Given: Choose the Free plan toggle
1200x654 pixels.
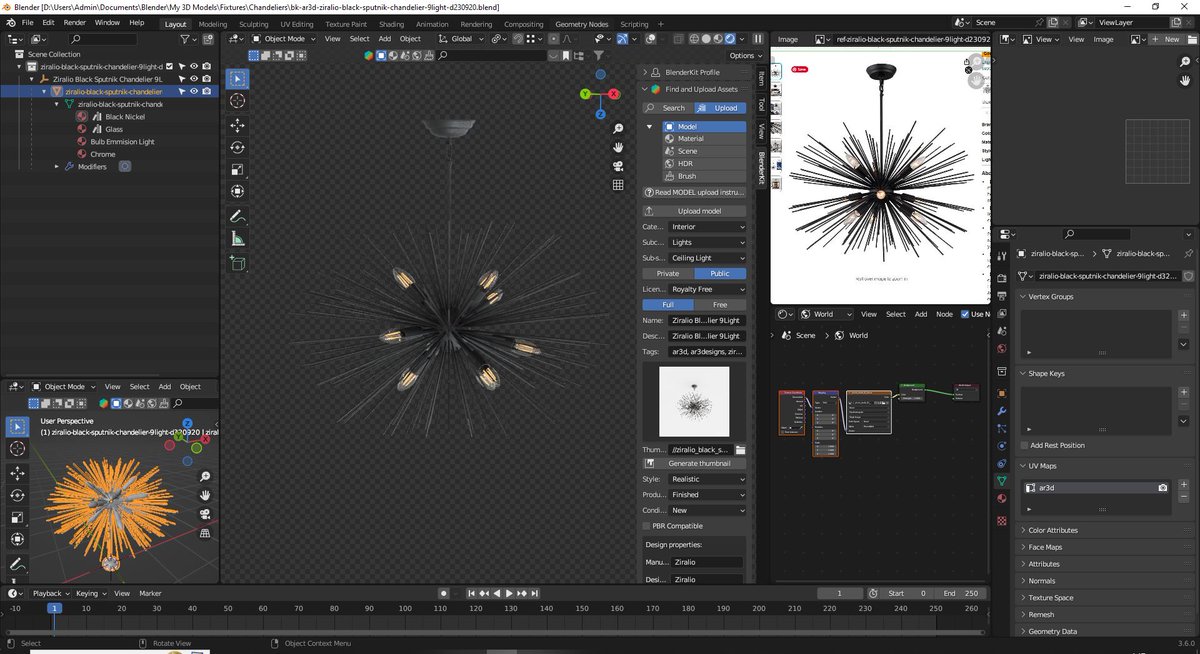Looking at the screenshot, I should pos(719,304).
